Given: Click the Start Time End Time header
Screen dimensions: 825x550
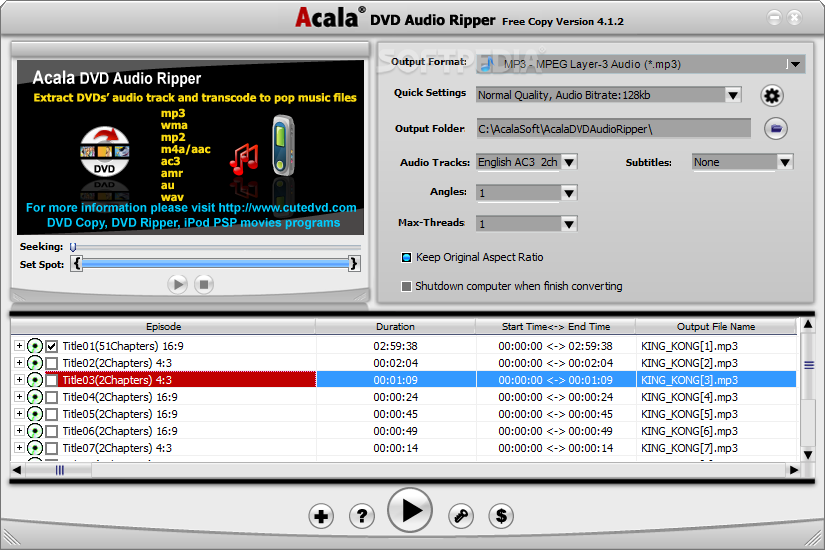Looking at the screenshot, I should [556, 326].
